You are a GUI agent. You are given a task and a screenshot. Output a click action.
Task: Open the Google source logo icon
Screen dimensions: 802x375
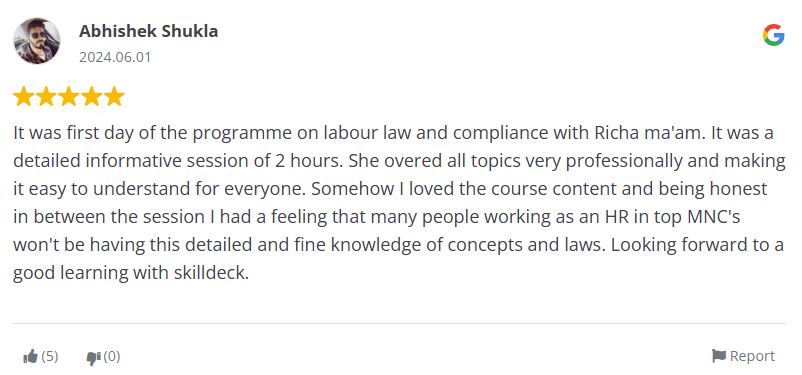pos(773,35)
